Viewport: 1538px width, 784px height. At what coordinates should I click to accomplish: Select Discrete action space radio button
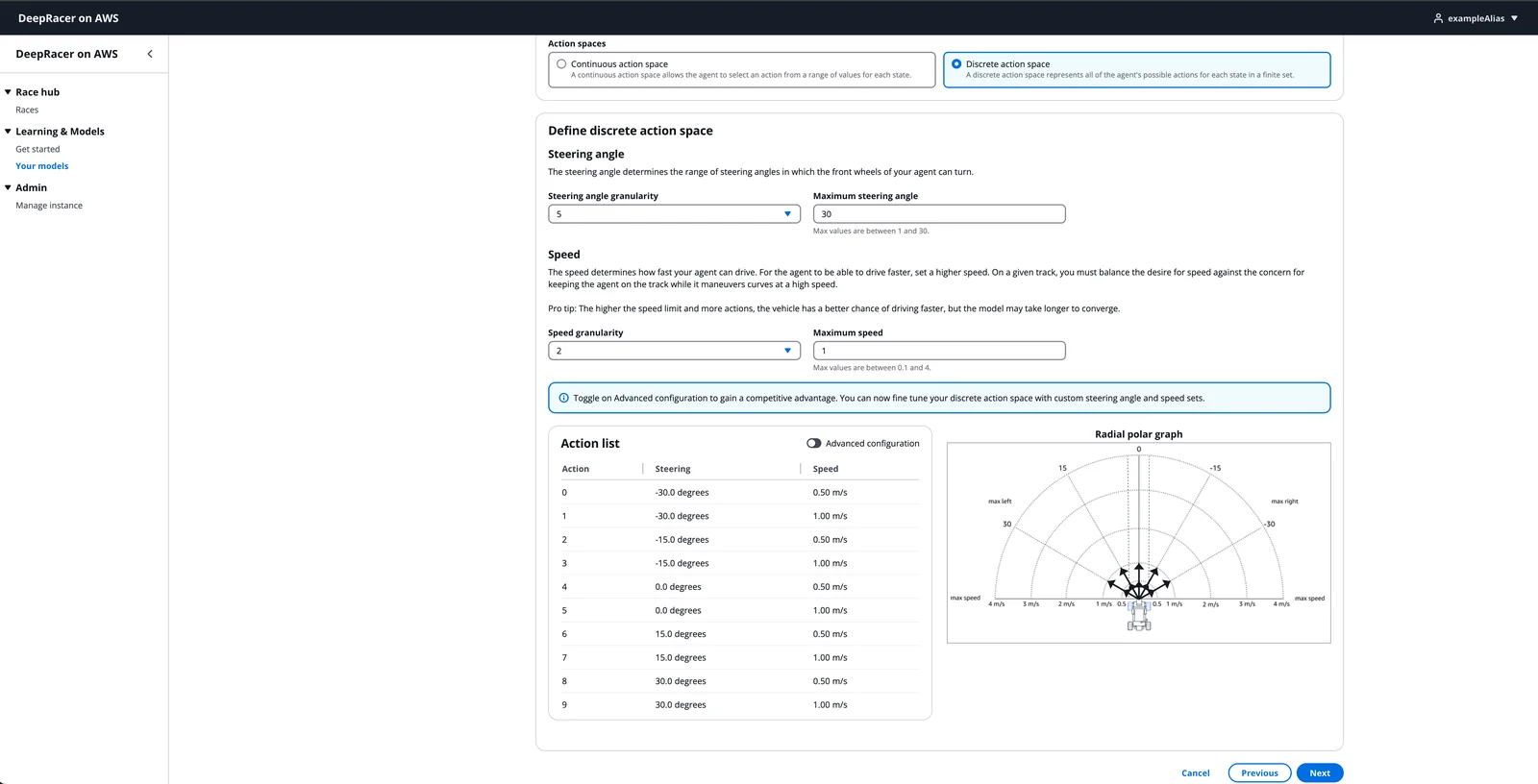pyautogui.click(x=956, y=64)
